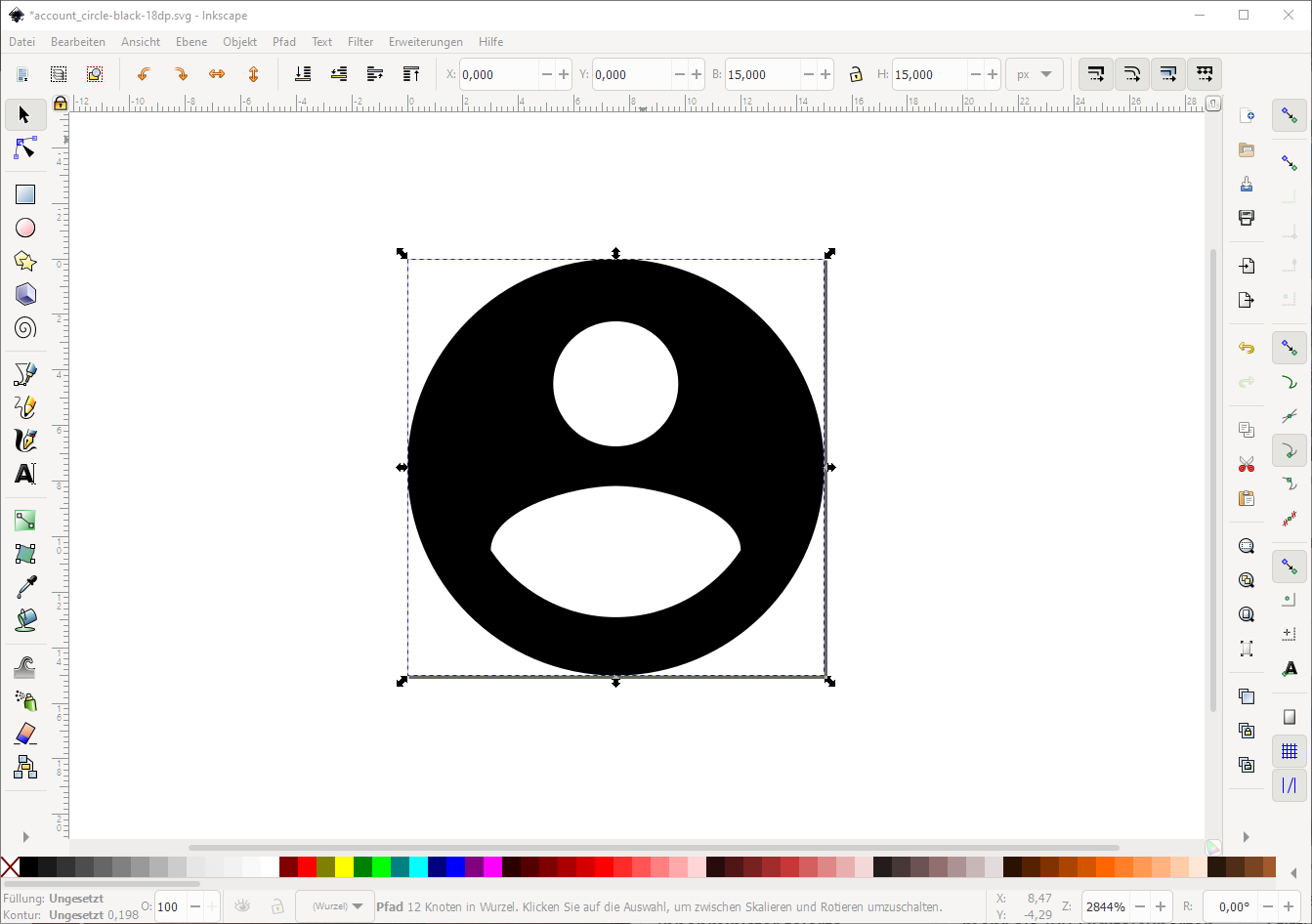Select the Spiral tool
1312x924 pixels.
pyautogui.click(x=25, y=327)
